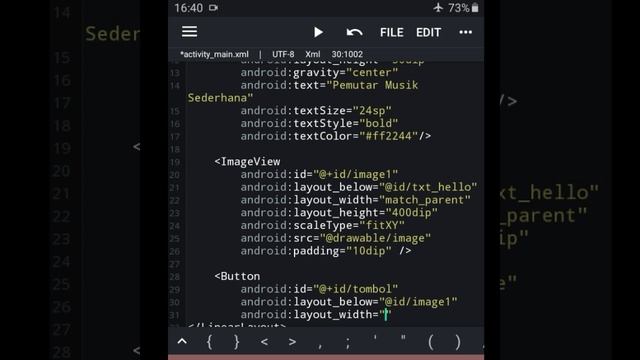The image size is (640, 360).
Task: Click the "10dip" padding value
Action: 369,251
